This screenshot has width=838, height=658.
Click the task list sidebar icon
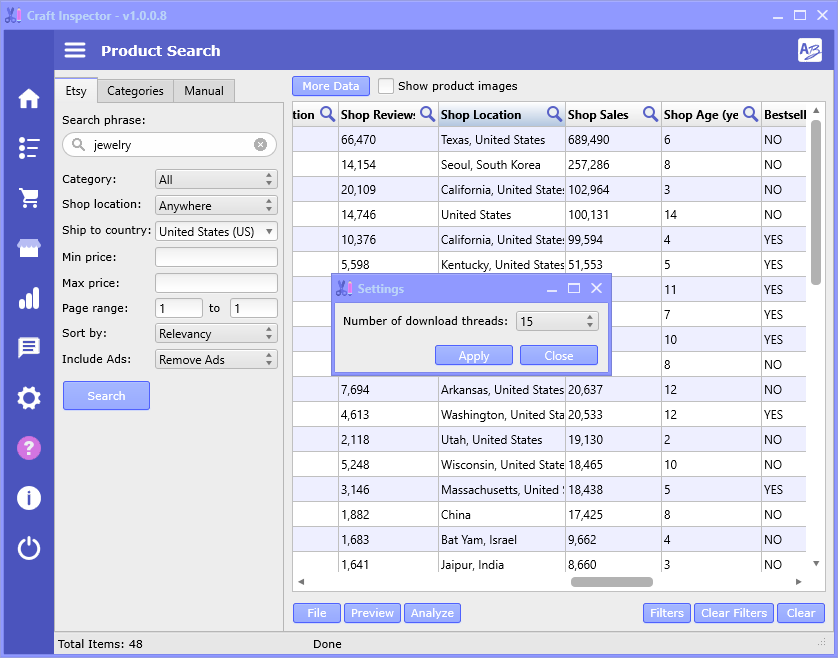pyautogui.click(x=29, y=148)
